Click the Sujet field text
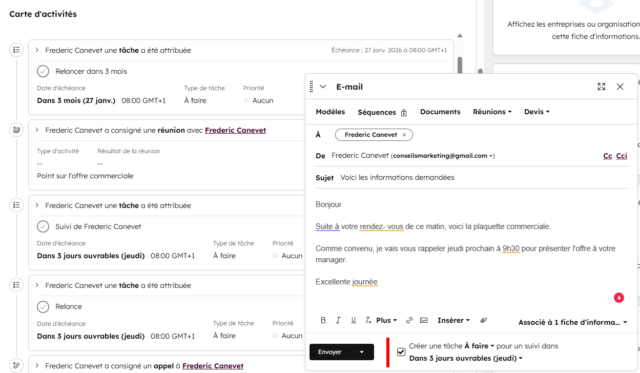This screenshot has height=373, width=640. [x=397, y=178]
